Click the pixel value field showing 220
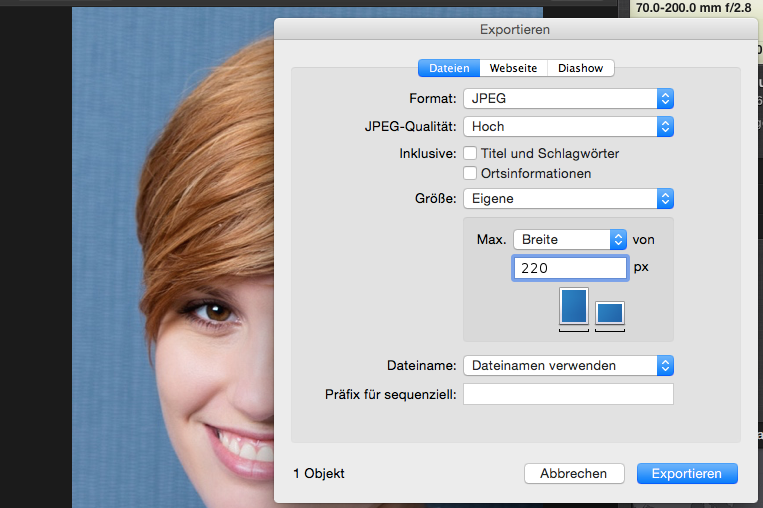This screenshot has height=508, width=763. tap(570, 268)
